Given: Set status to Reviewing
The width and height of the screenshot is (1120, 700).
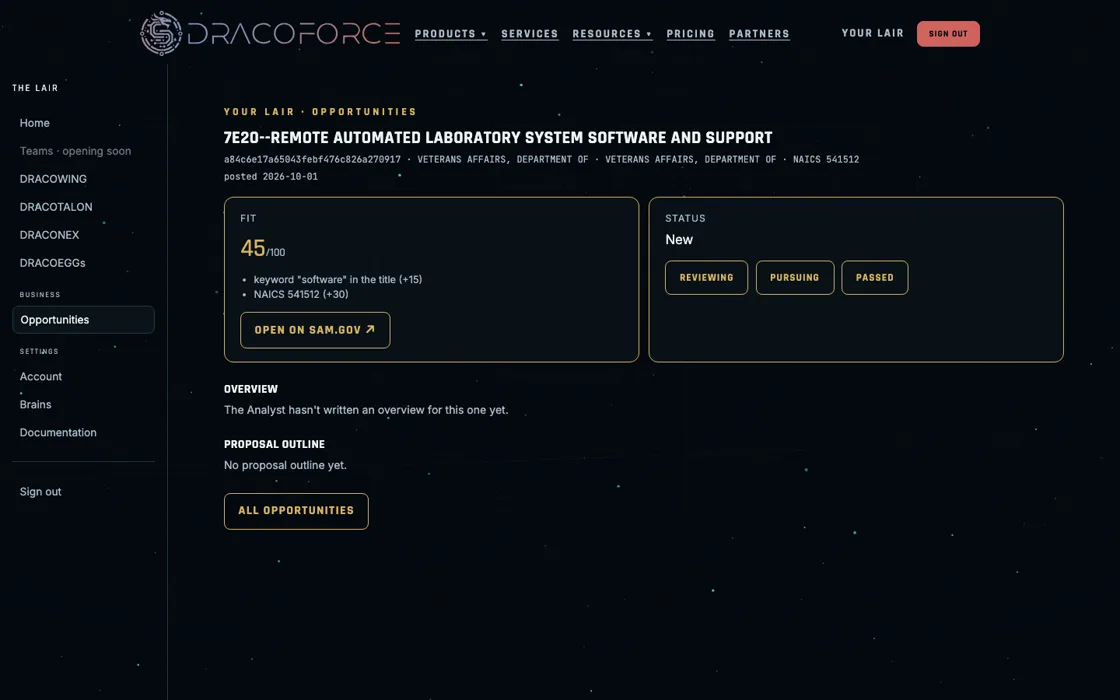Looking at the screenshot, I should (x=706, y=277).
